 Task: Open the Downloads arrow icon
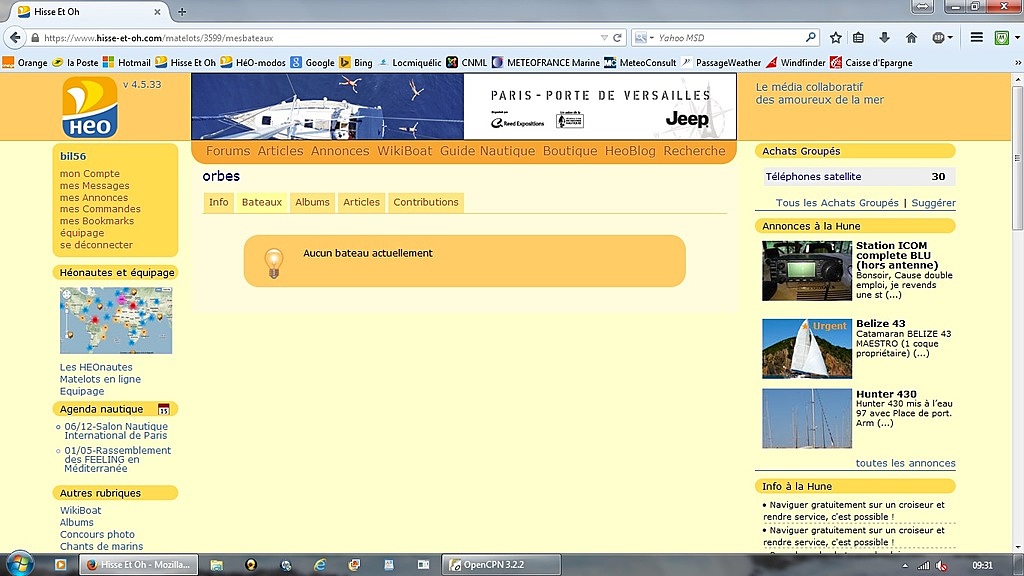pyautogui.click(x=884, y=38)
